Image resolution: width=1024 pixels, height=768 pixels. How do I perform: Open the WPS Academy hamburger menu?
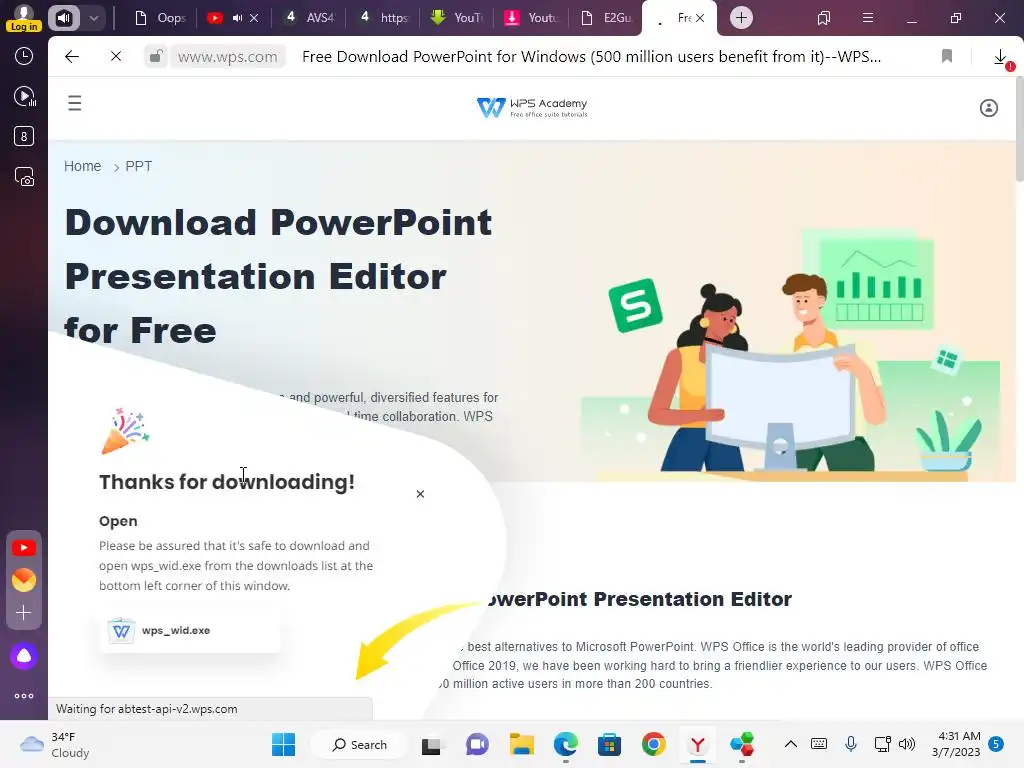75,103
